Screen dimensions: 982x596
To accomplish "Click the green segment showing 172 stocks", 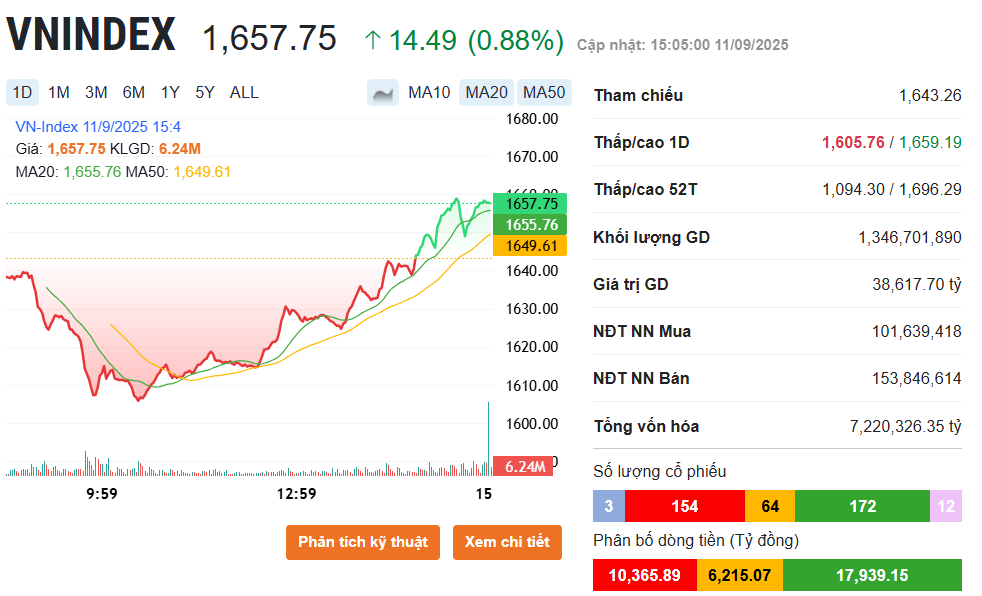I will click(x=862, y=506).
